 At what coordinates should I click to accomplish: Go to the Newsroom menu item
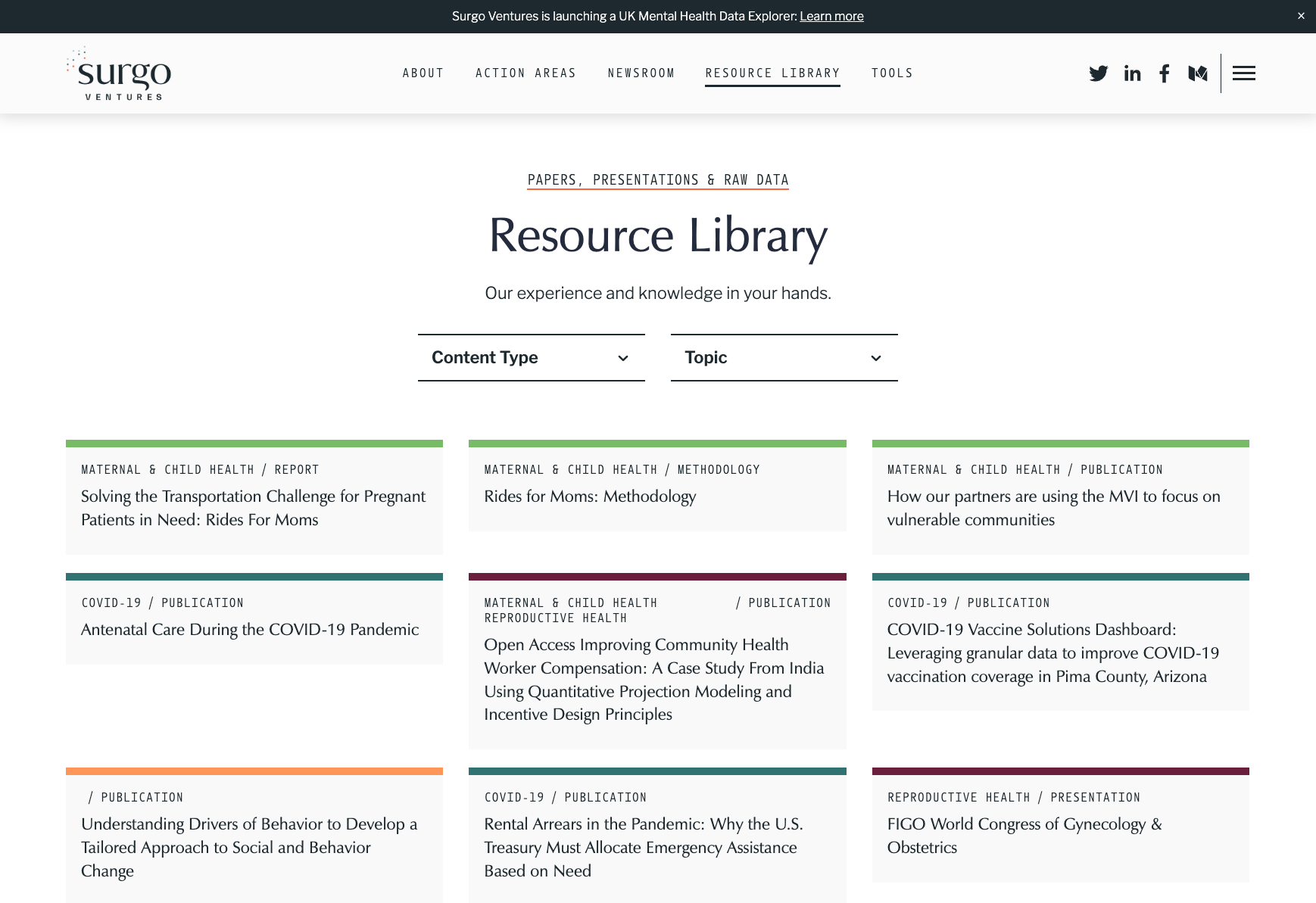point(641,73)
